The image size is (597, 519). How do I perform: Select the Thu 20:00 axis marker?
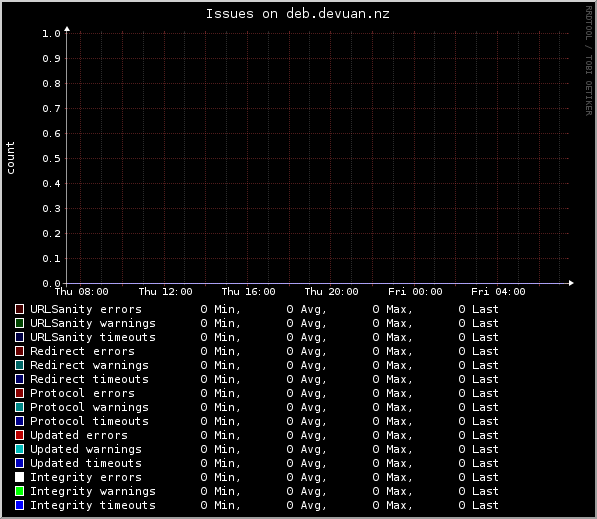[x=331, y=292]
